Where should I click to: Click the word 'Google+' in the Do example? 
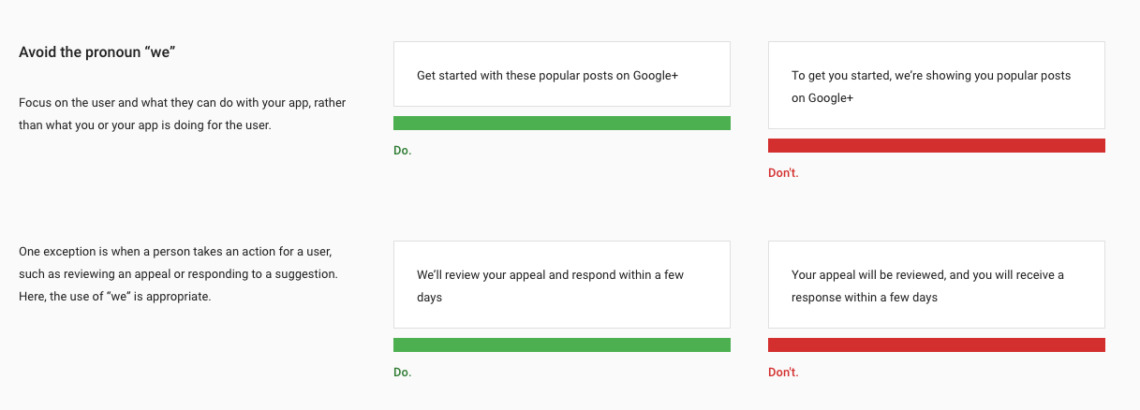655,75
